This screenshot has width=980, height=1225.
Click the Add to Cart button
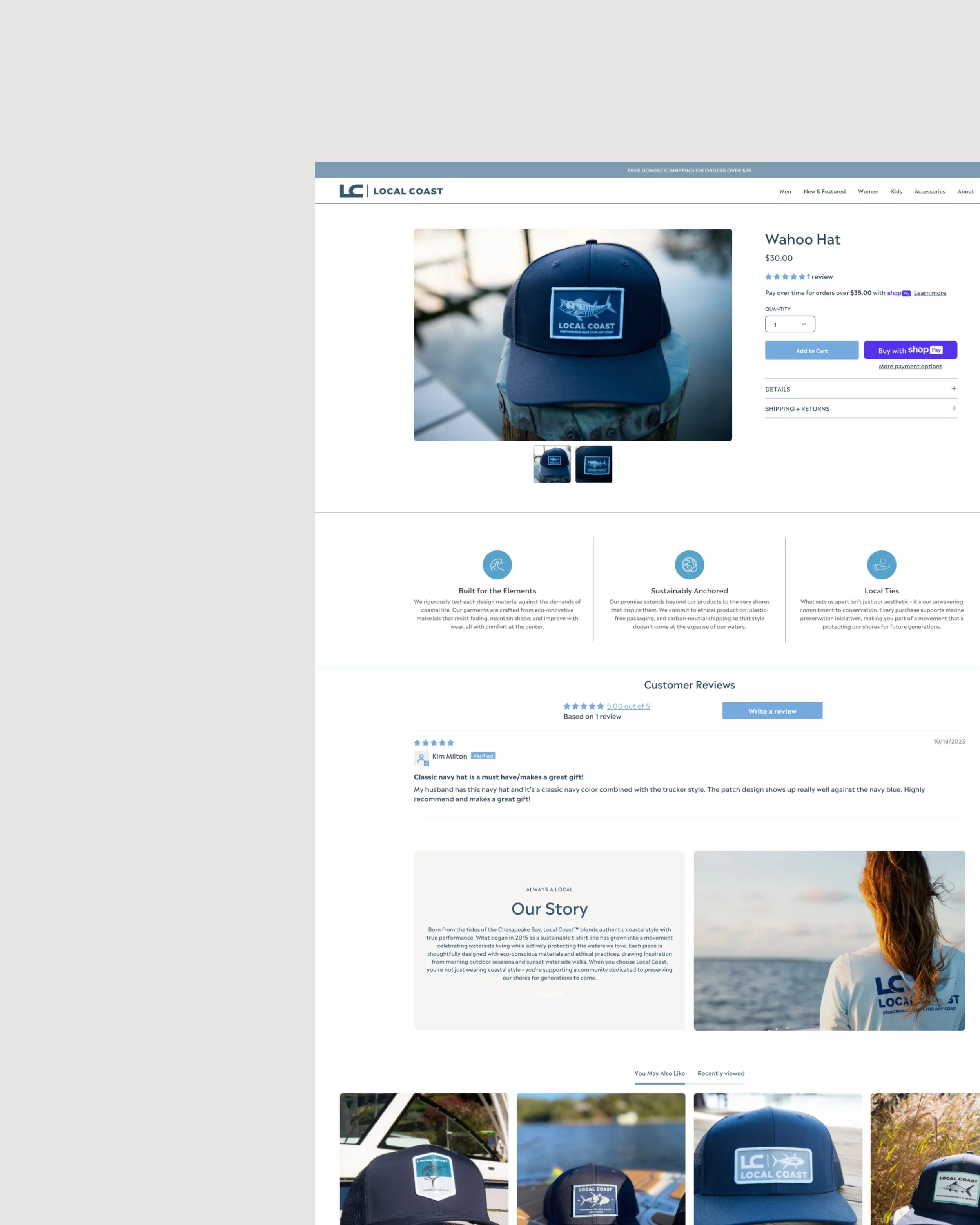(x=811, y=350)
